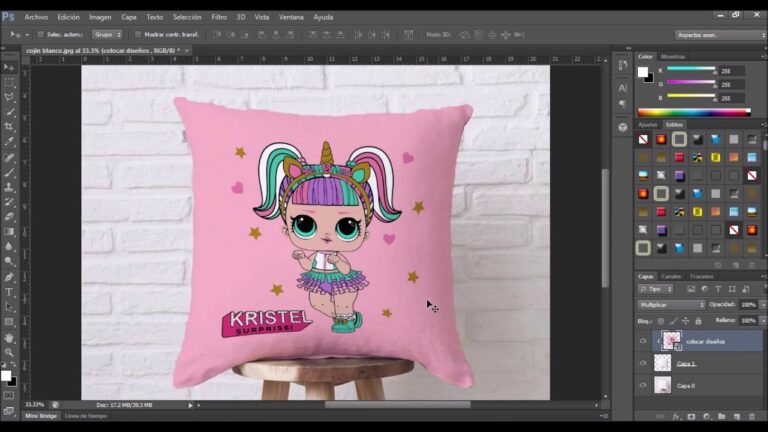This screenshot has width=768, height=432.
Task: Open the status bar info arrow
Action: [190, 405]
